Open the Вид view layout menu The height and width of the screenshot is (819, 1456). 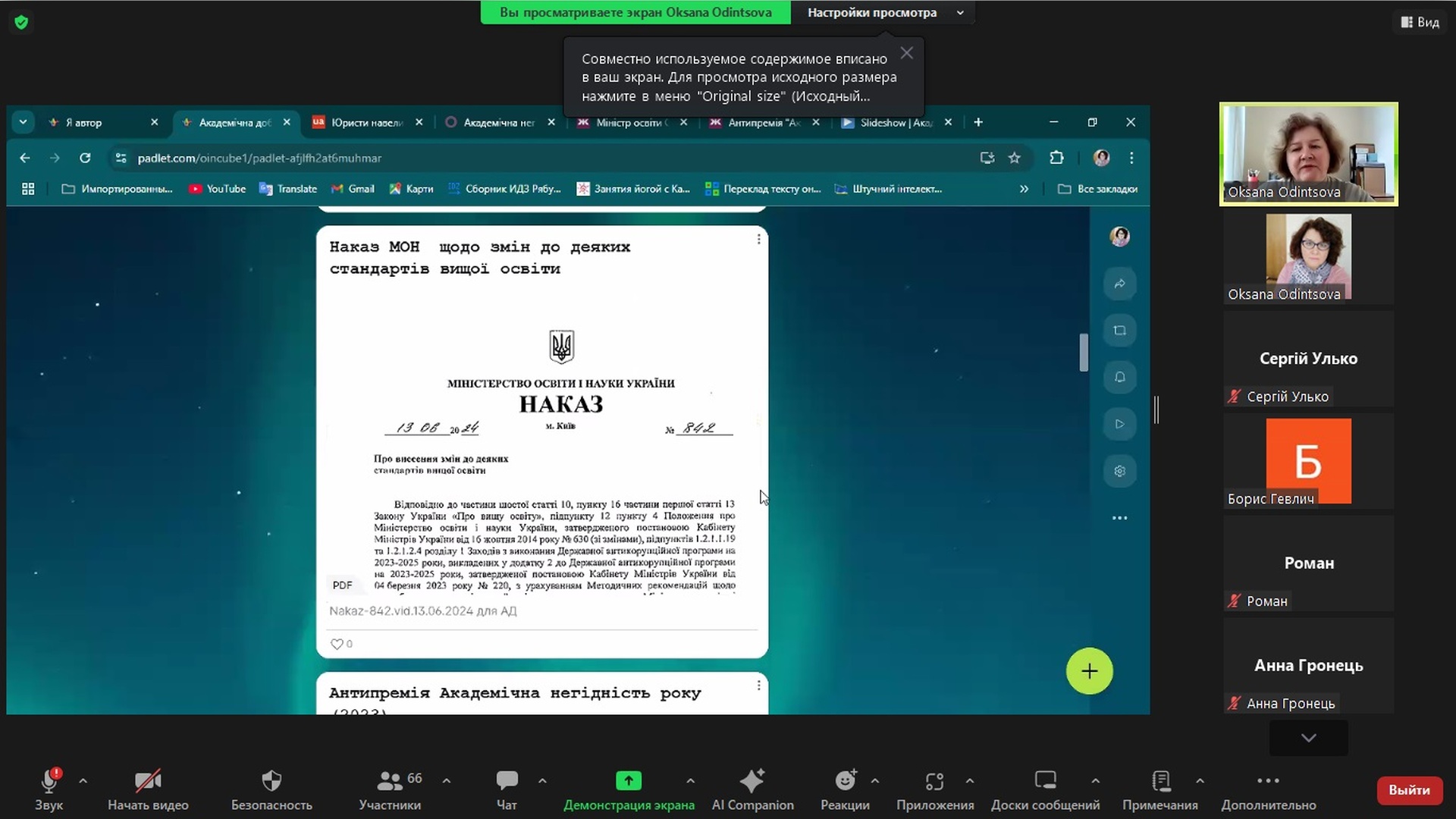(x=1420, y=22)
